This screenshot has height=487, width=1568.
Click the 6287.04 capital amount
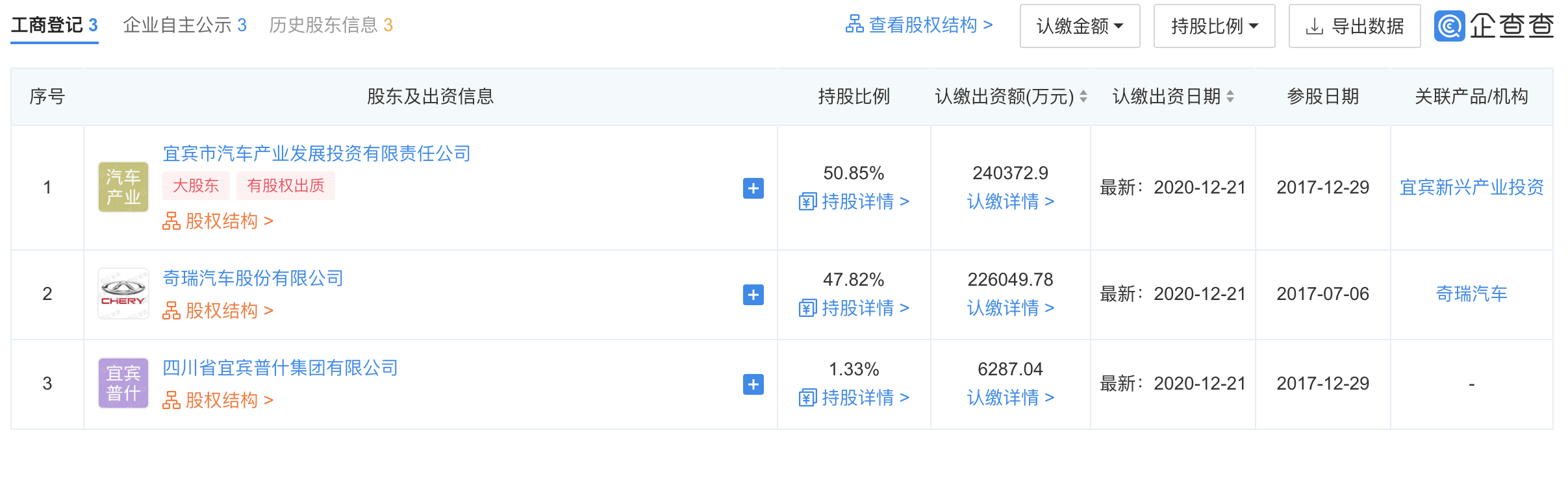pos(1011,369)
